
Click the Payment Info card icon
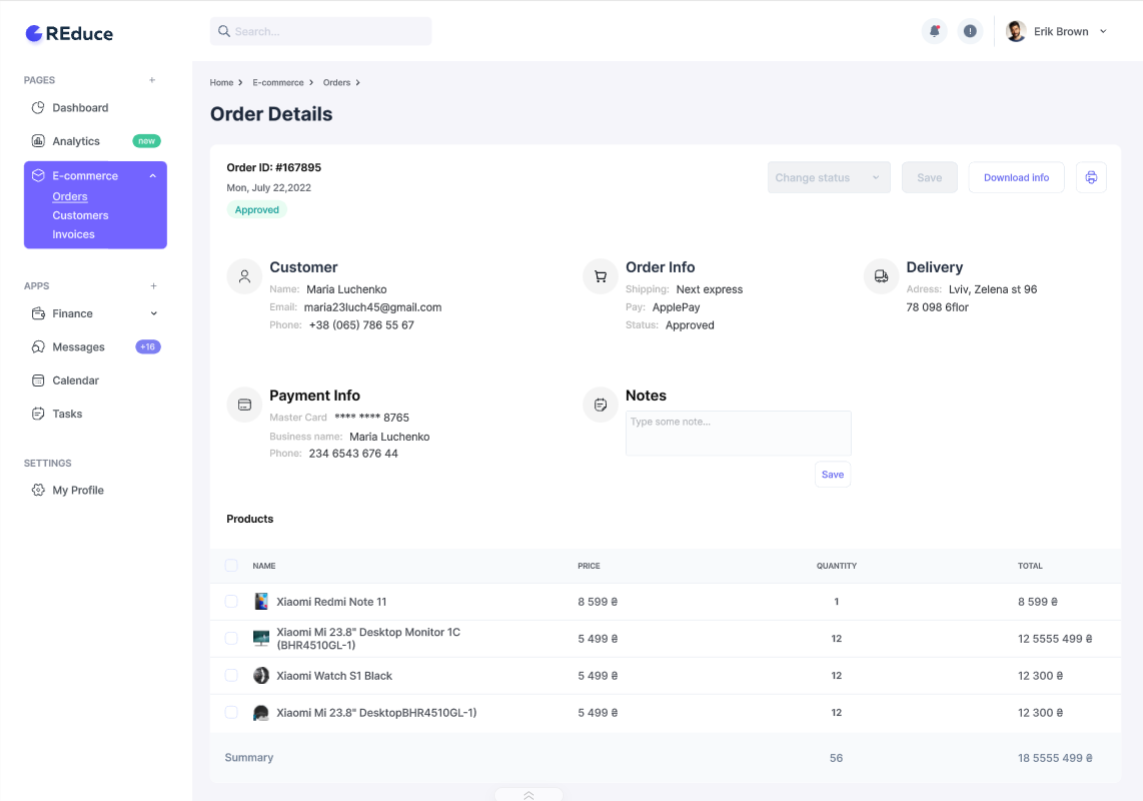(244, 405)
